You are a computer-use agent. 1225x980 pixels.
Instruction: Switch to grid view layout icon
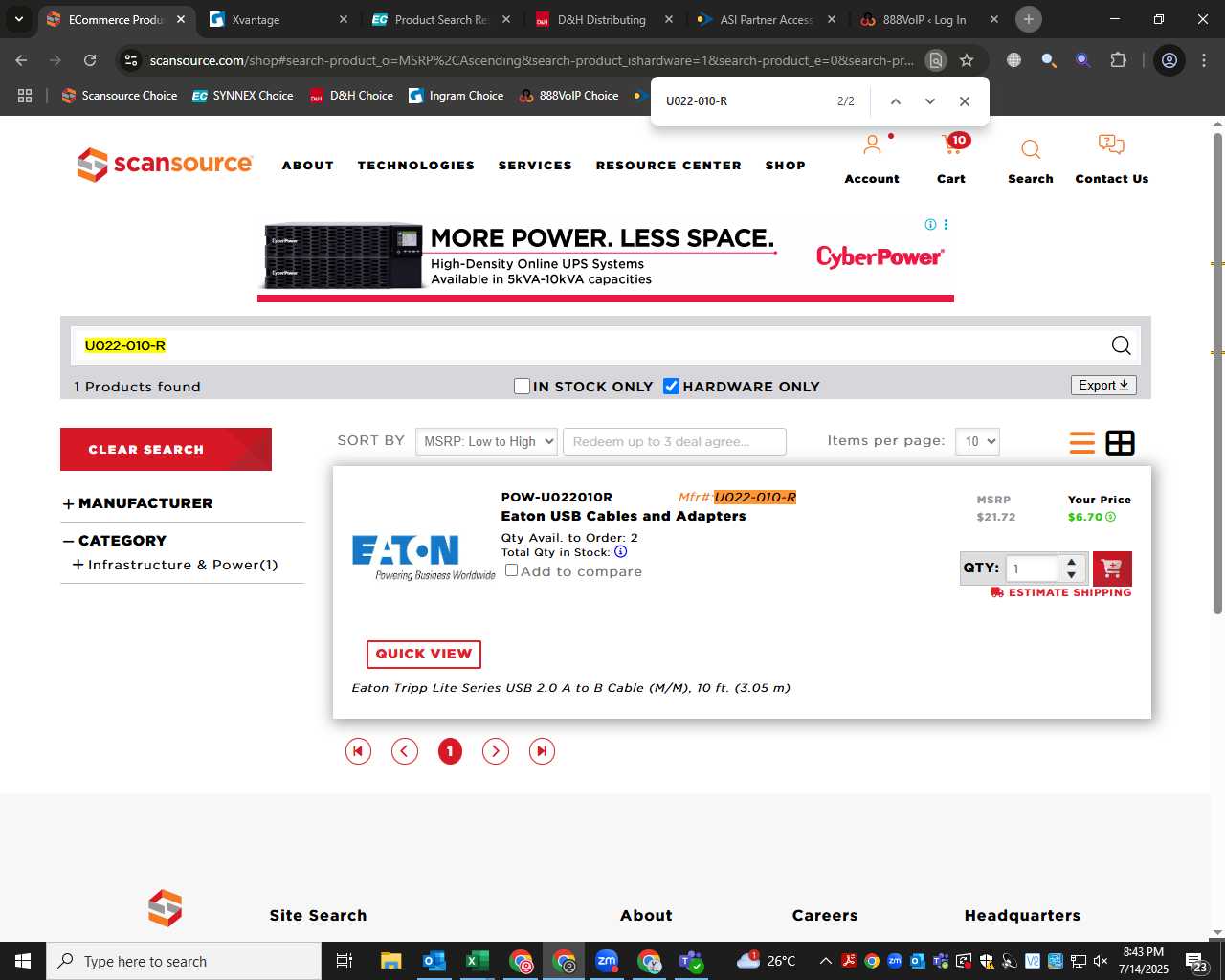click(1120, 443)
